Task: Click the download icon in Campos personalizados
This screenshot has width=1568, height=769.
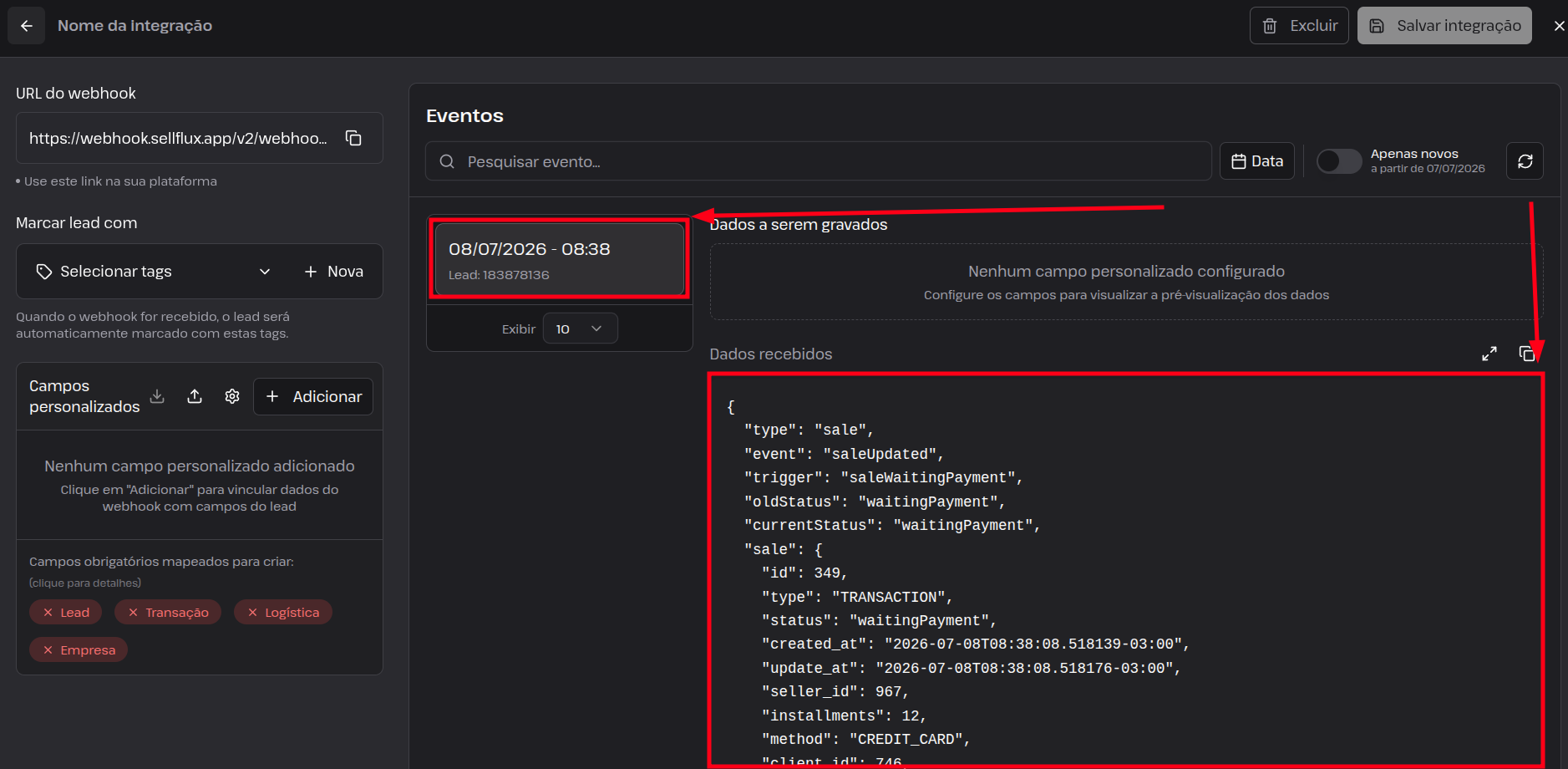Action: tap(157, 396)
